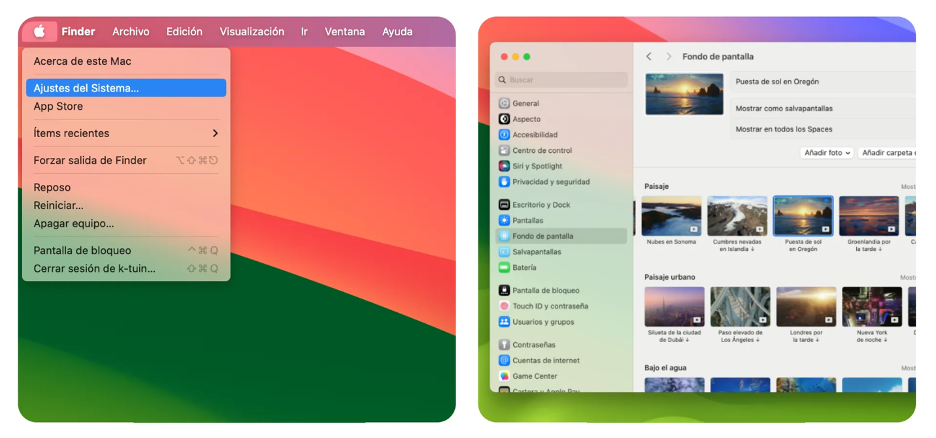936x438 pixels.
Task: Select Nubes en Sonoma wallpaper thumbnail
Action: 672,216
